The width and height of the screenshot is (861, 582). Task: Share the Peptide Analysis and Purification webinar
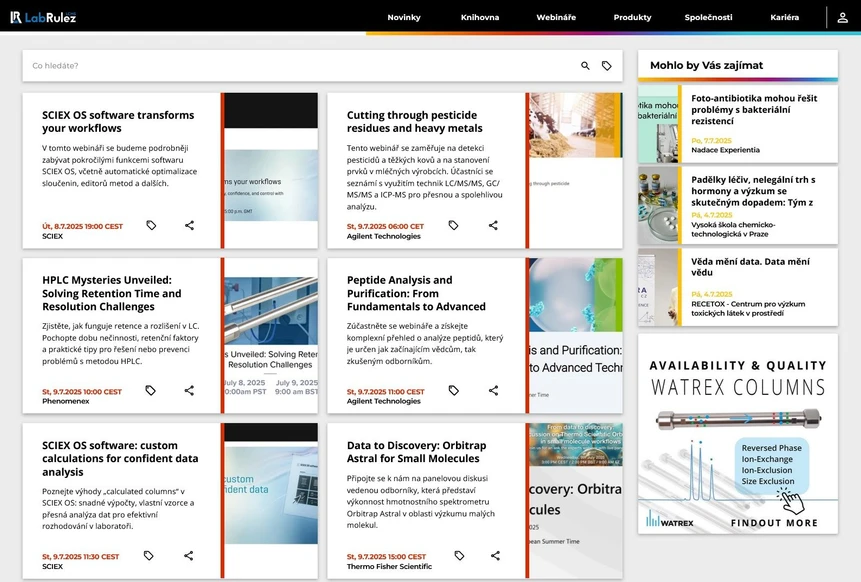494,391
